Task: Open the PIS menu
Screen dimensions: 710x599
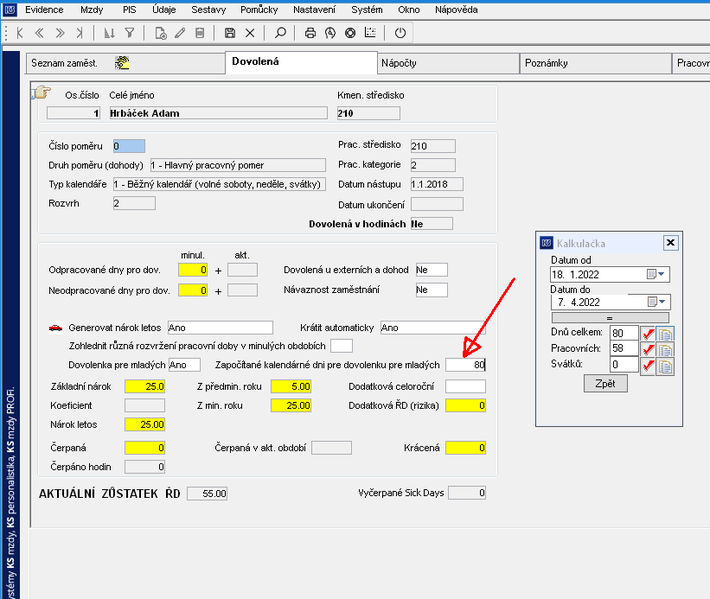Action: 129,10
